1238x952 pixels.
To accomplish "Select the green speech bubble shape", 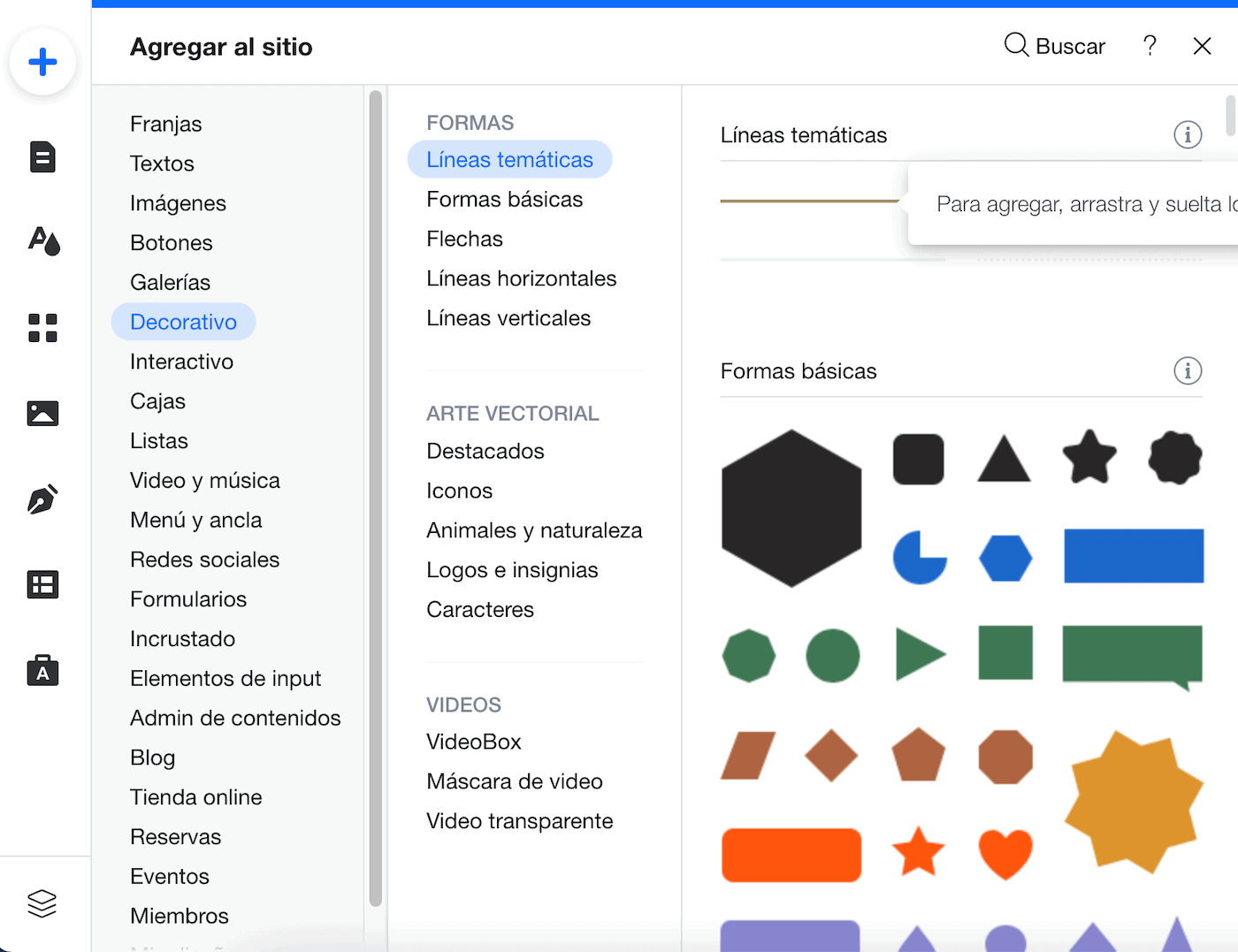I will [1133, 658].
